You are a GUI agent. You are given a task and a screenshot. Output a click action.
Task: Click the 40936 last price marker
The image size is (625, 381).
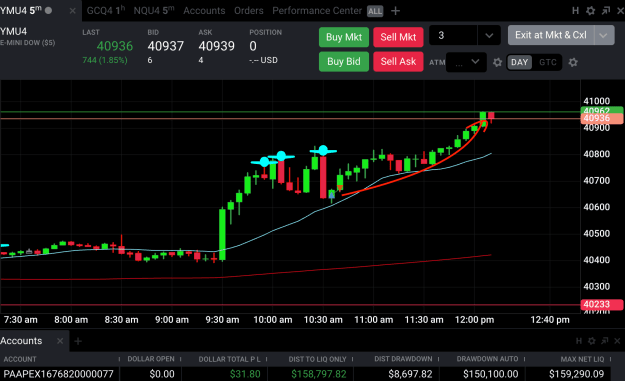(601, 118)
